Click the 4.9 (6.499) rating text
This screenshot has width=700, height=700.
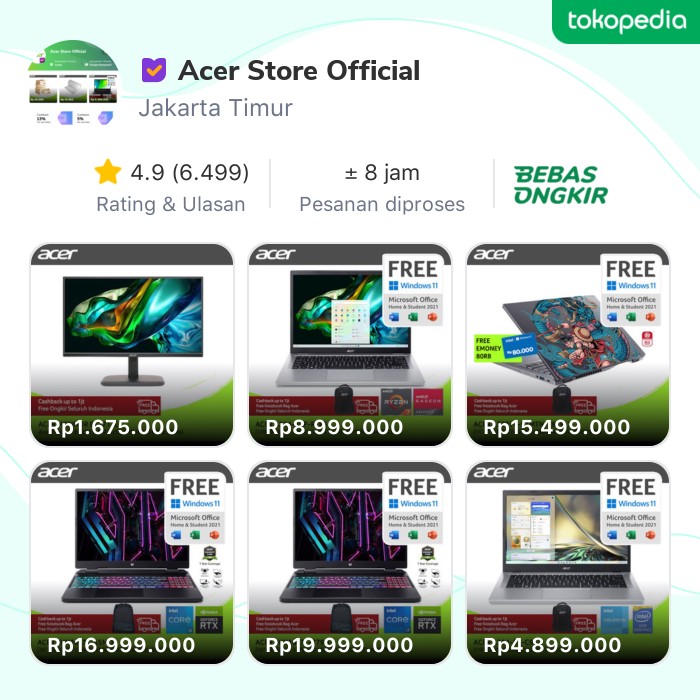pyautogui.click(x=189, y=173)
